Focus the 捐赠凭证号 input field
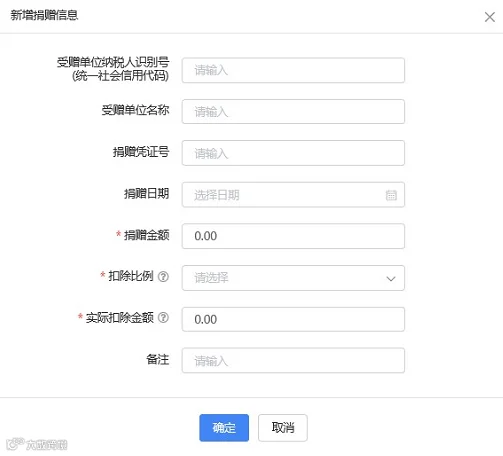 (x=293, y=153)
